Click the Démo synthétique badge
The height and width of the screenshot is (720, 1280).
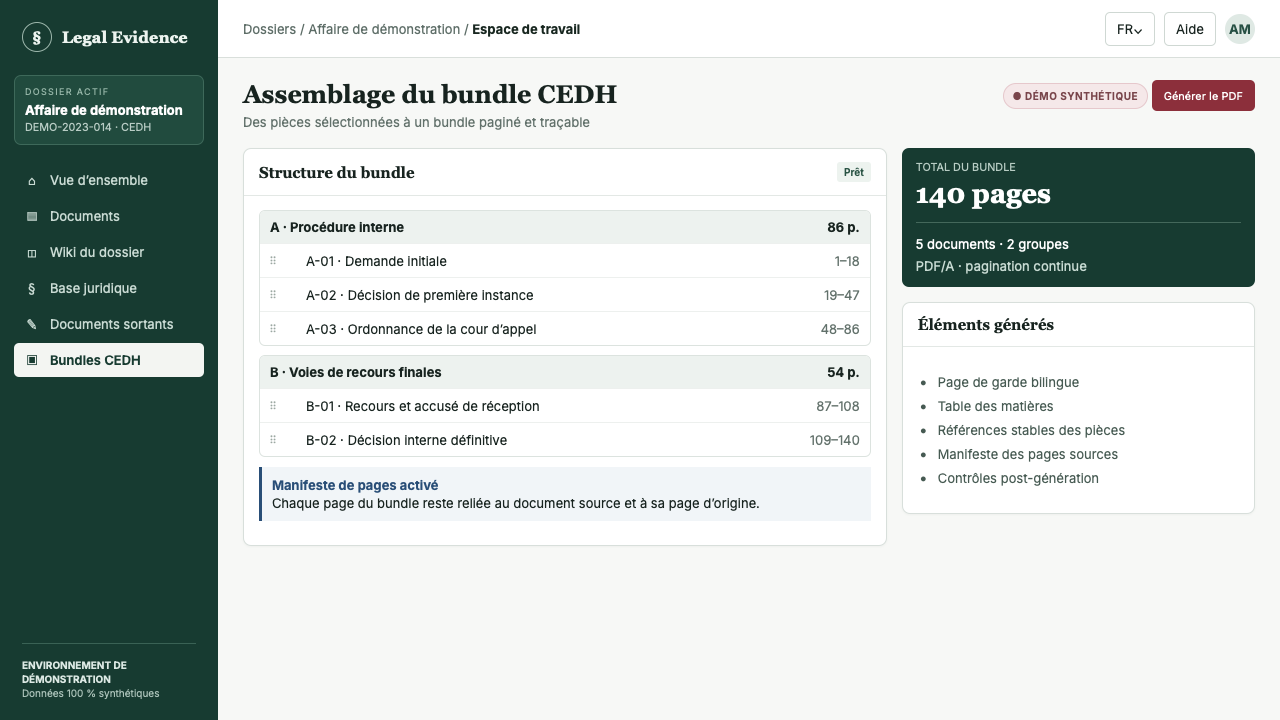coord(1075,96)
